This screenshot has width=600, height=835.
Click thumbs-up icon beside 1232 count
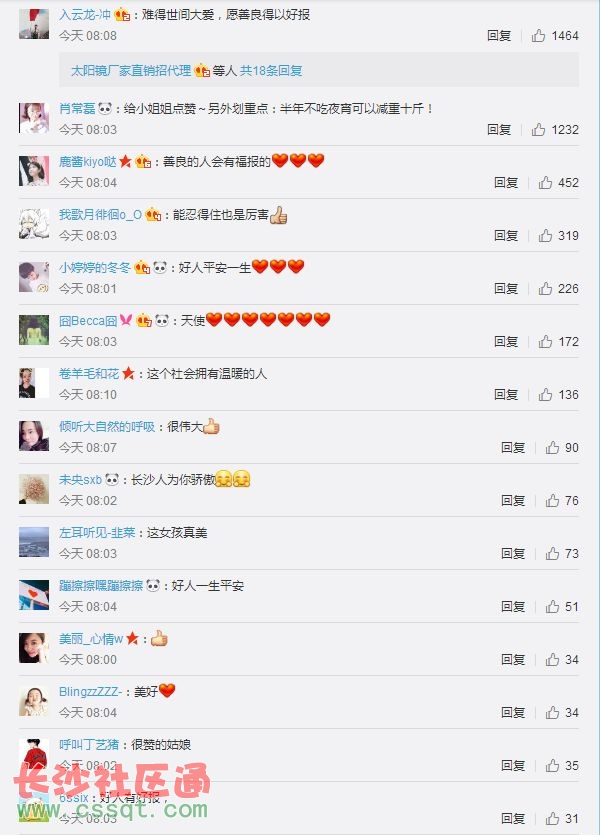pyautogui.click(x=538, y=129)
